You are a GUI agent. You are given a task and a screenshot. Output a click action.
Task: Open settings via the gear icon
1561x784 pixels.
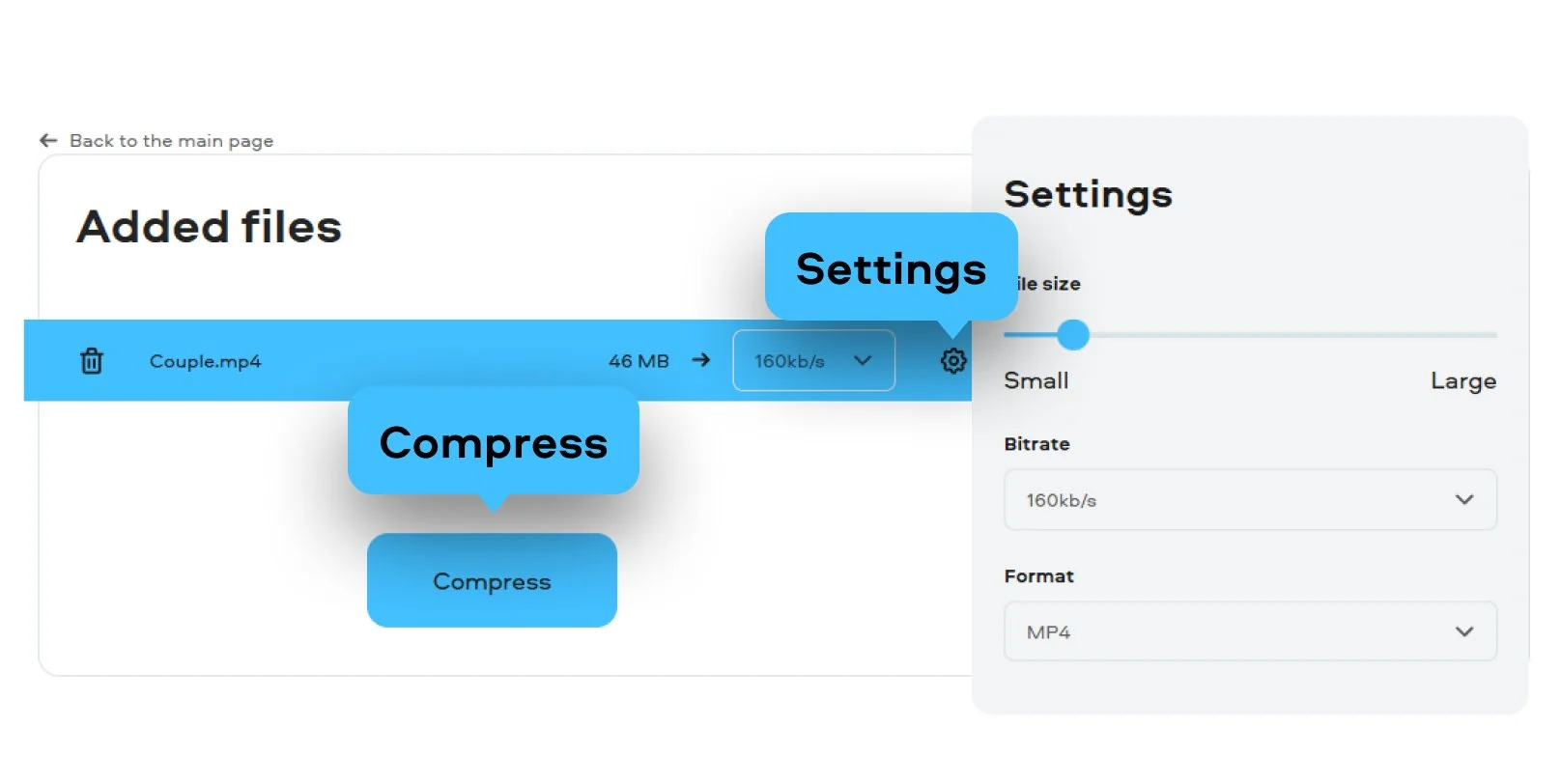coord(953,361)
